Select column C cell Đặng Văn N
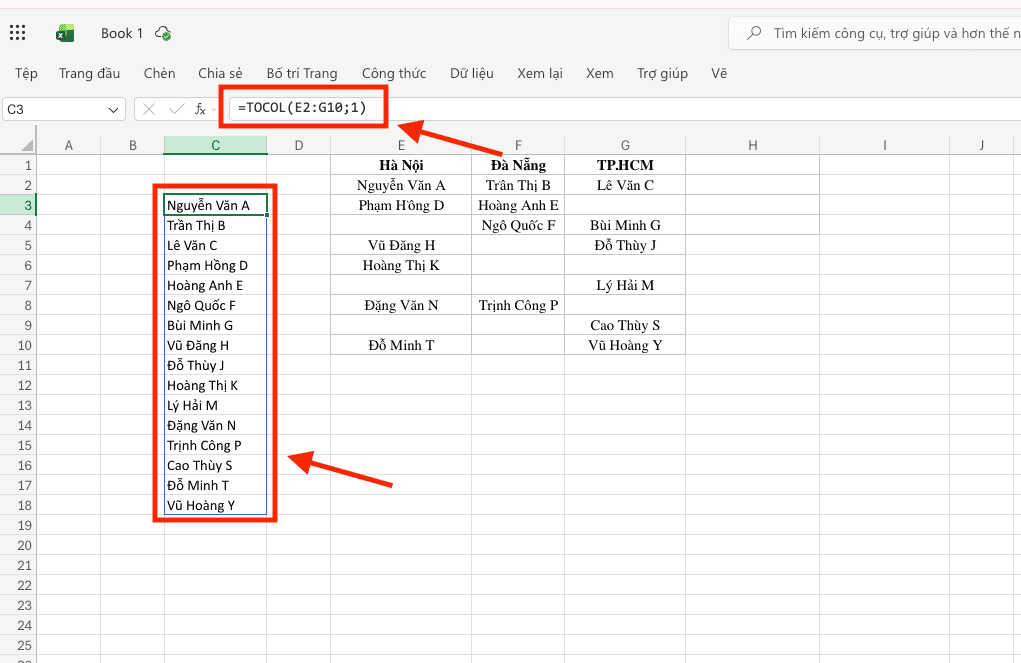This screenshot has width=1021, height=663. click(x=216, y=425)
